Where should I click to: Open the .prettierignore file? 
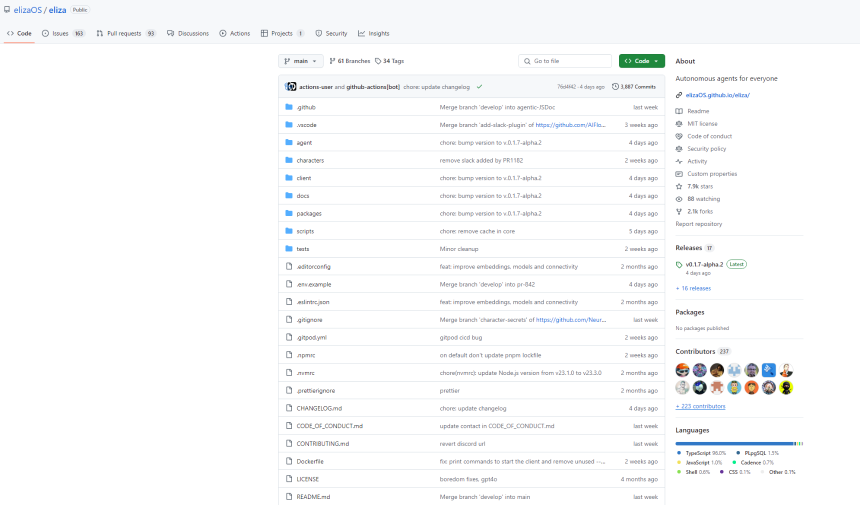315,390
